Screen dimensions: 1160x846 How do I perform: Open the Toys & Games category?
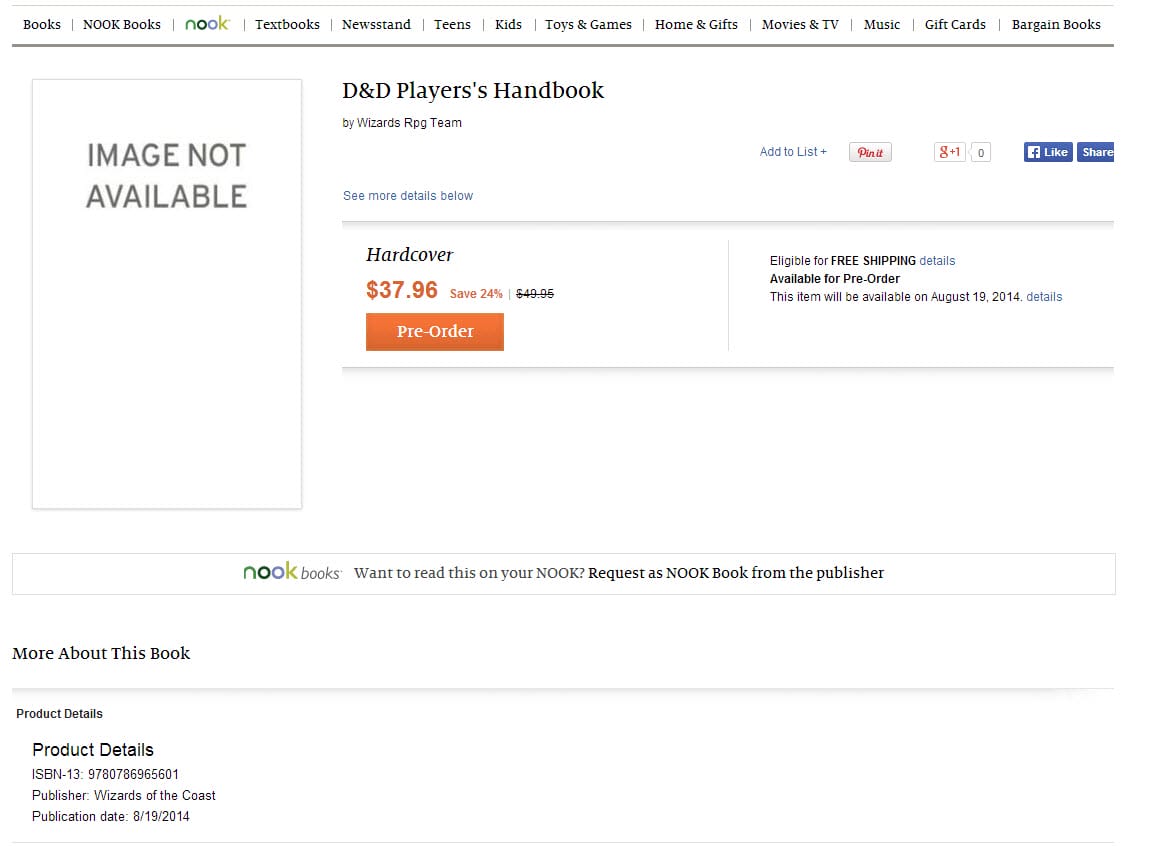(x=588, y=24)
